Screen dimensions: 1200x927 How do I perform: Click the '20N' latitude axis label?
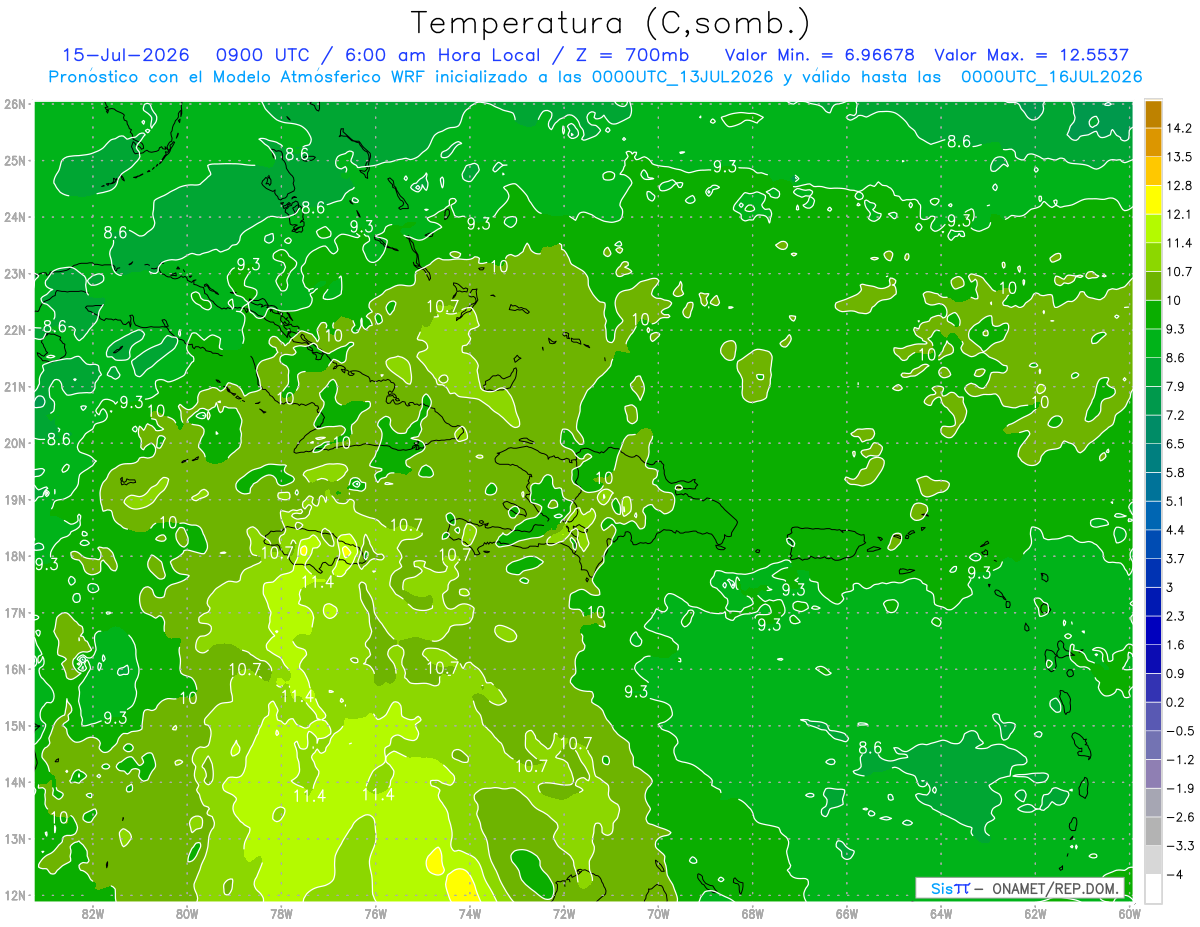[x=14, y=443]
